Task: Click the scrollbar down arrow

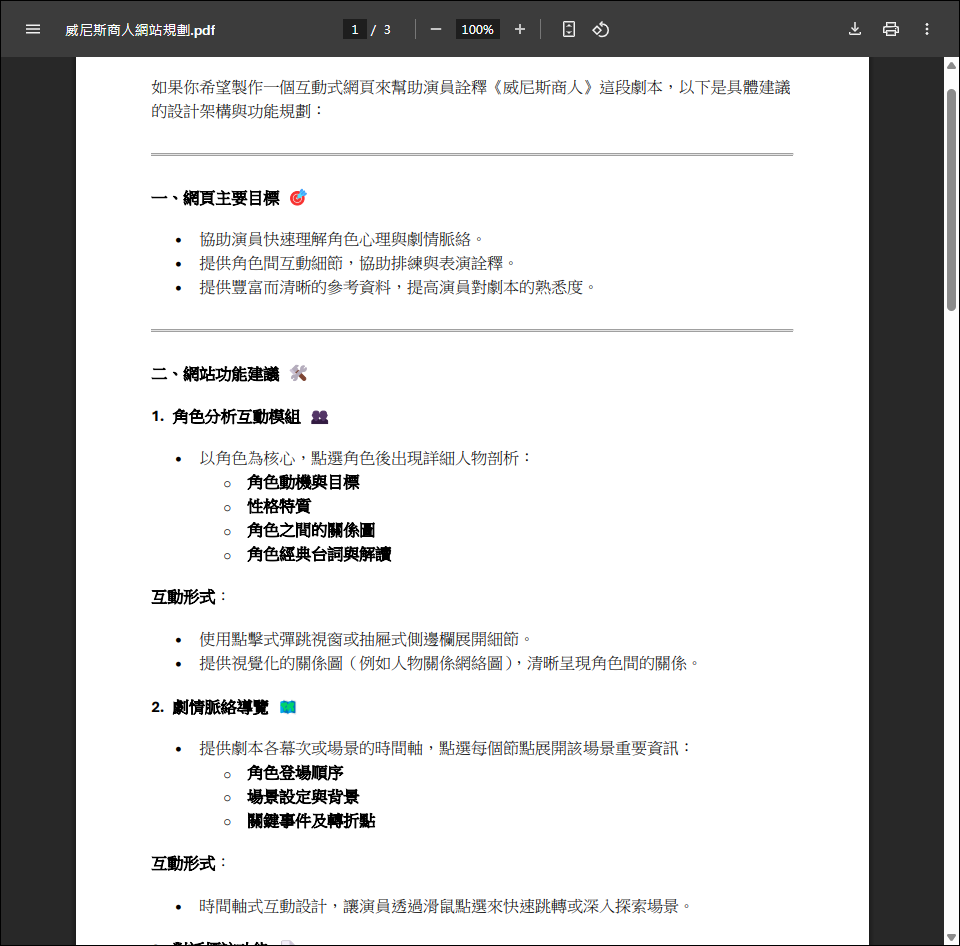Action: point(951,937)
